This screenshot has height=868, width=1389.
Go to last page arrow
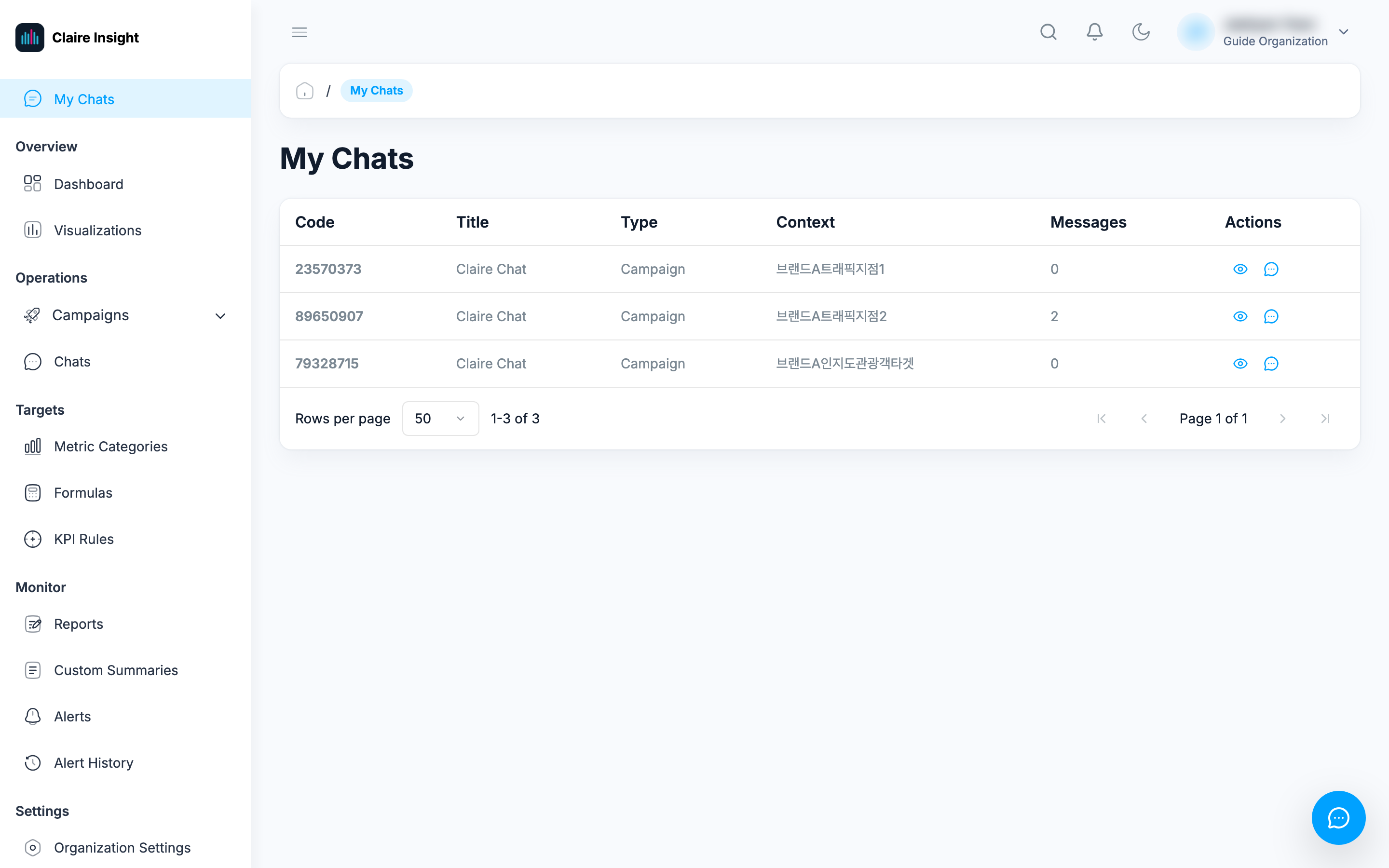(x=1325, y=419)
